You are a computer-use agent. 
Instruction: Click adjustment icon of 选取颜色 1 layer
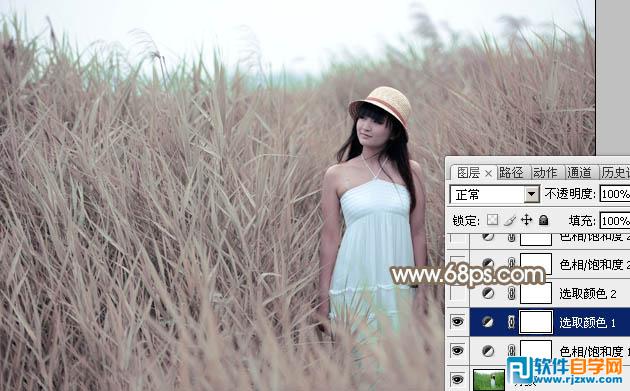point(488,322)
